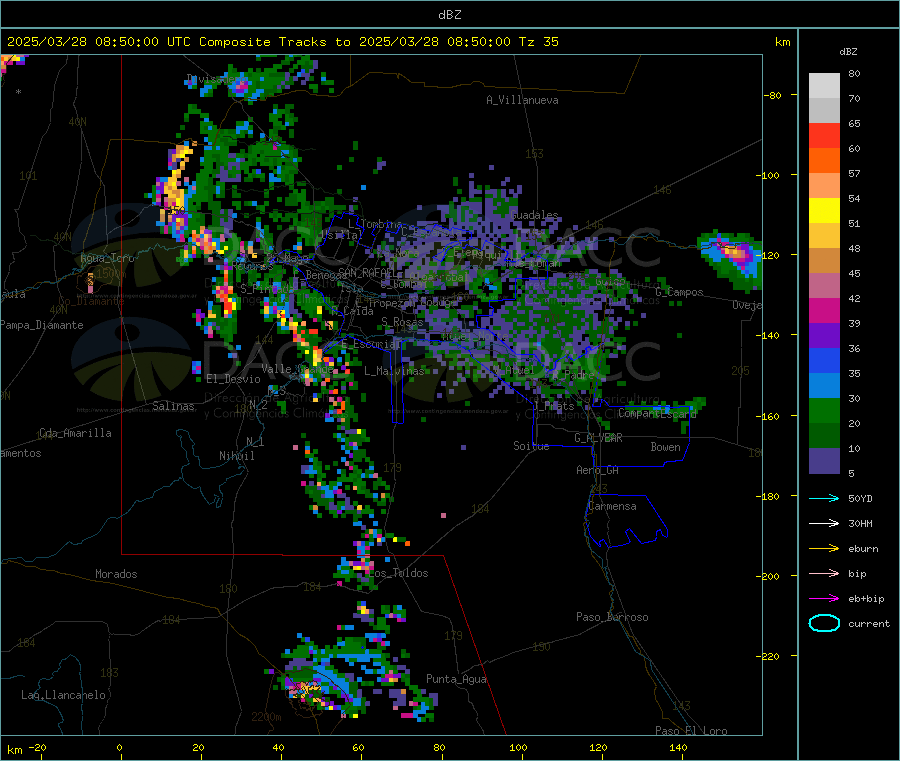Click the 50YD cyan arrow legend icon
The width and height of the screenshot is (900, 761).
824,498
